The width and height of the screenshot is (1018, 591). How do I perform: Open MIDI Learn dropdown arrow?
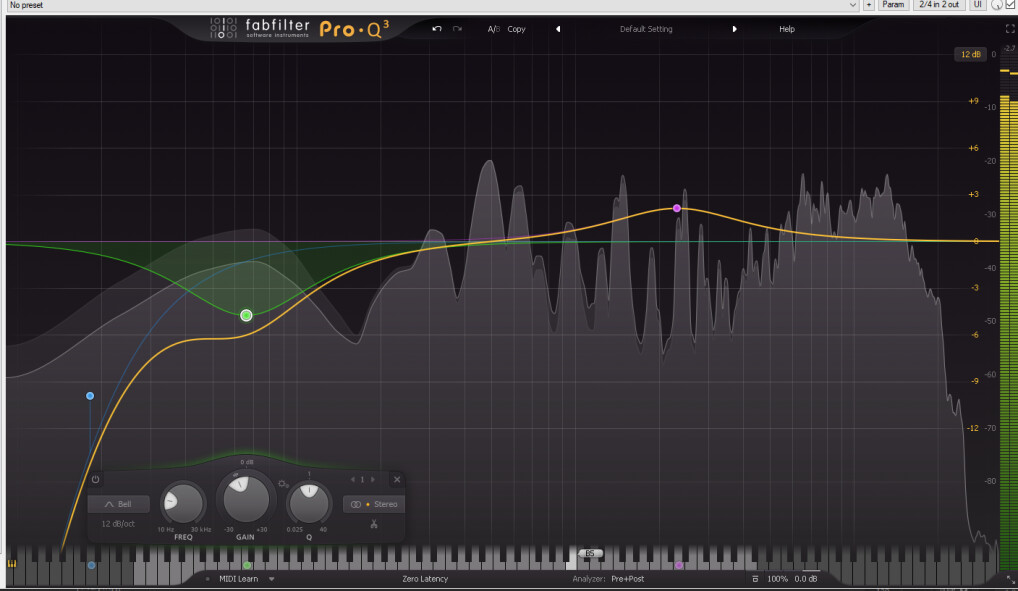(x=271, y=579)
